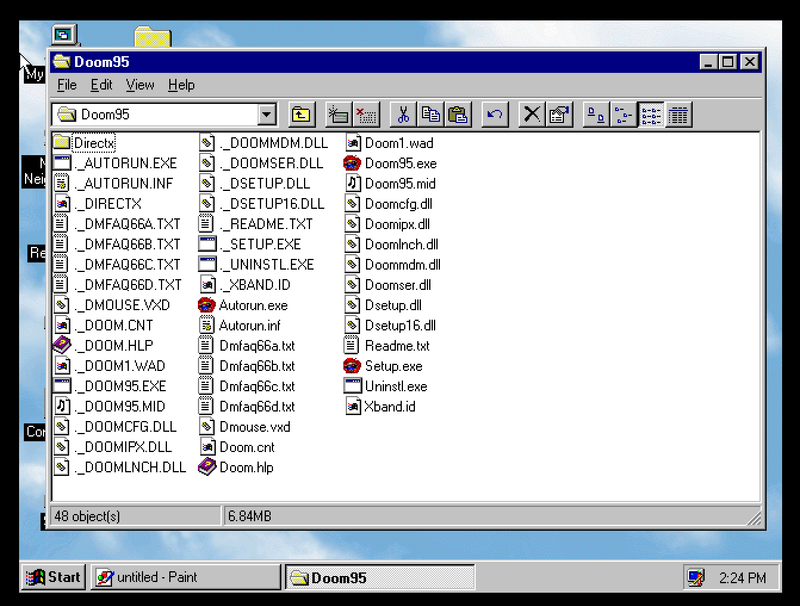Select the Cut icon on the toolbar
The width and height of the screenshot is (800, 606).
404,115
